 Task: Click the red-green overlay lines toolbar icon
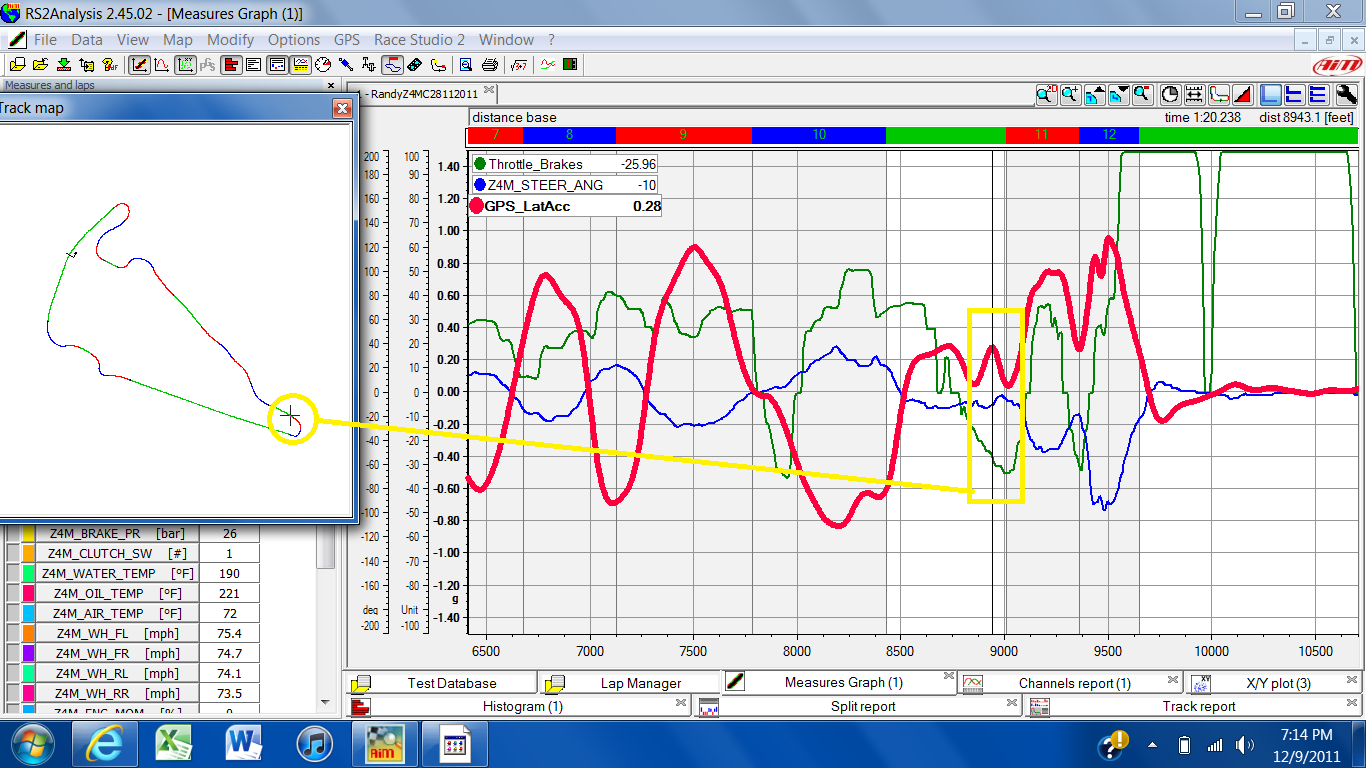click(547, 65)
